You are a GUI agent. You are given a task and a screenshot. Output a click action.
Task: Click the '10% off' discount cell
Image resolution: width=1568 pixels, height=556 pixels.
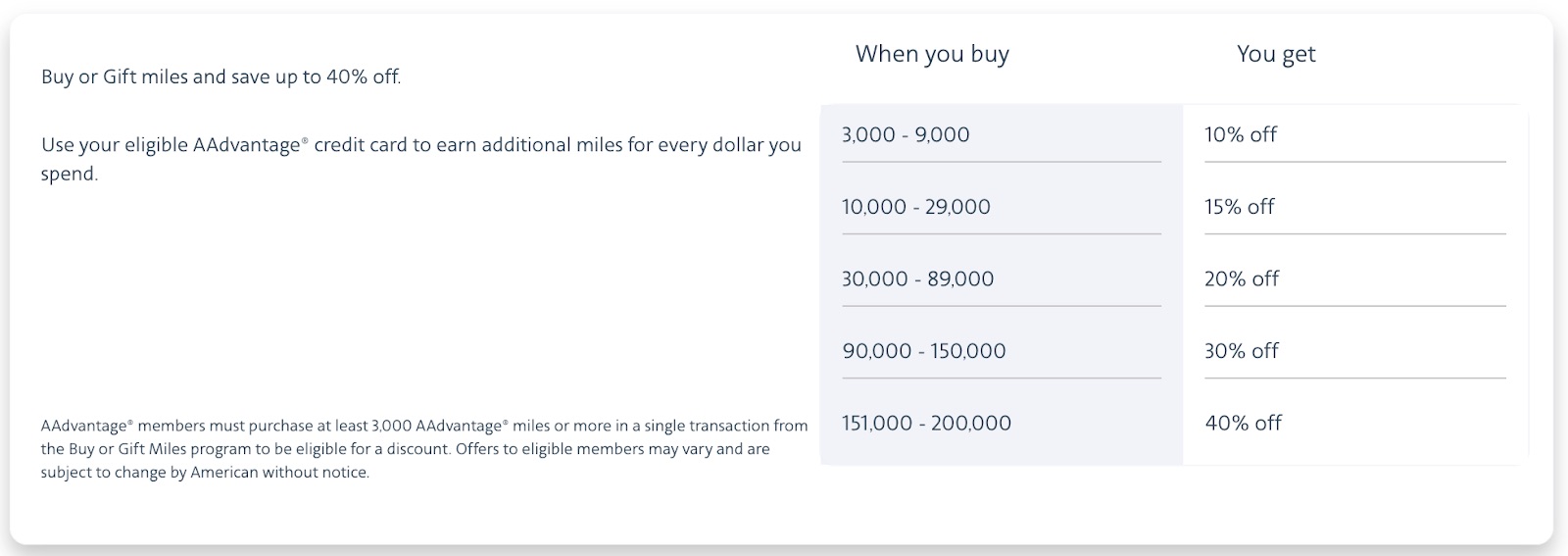(1241, 135)
